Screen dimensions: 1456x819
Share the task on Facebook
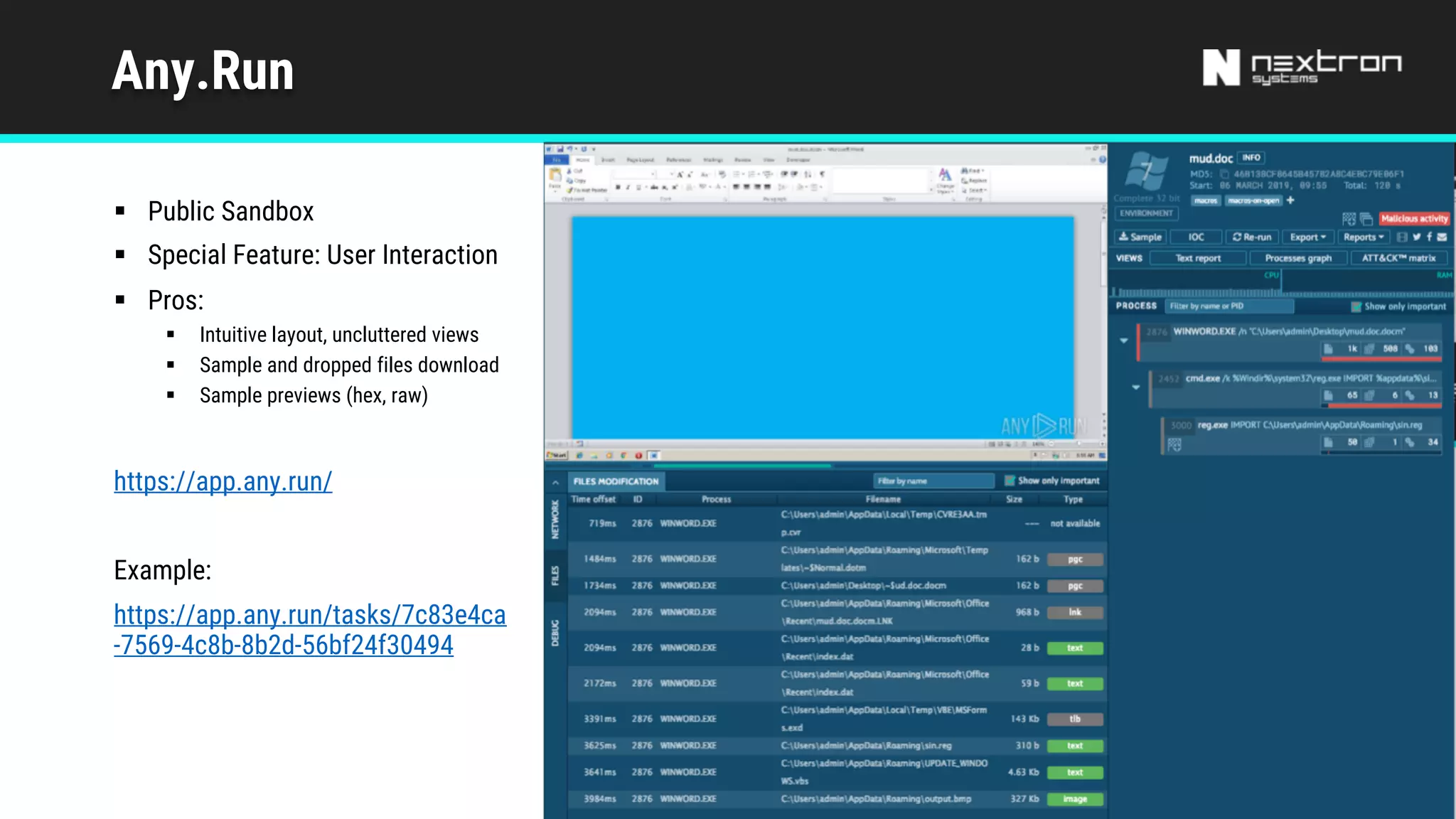click(x=1429, y=237)
